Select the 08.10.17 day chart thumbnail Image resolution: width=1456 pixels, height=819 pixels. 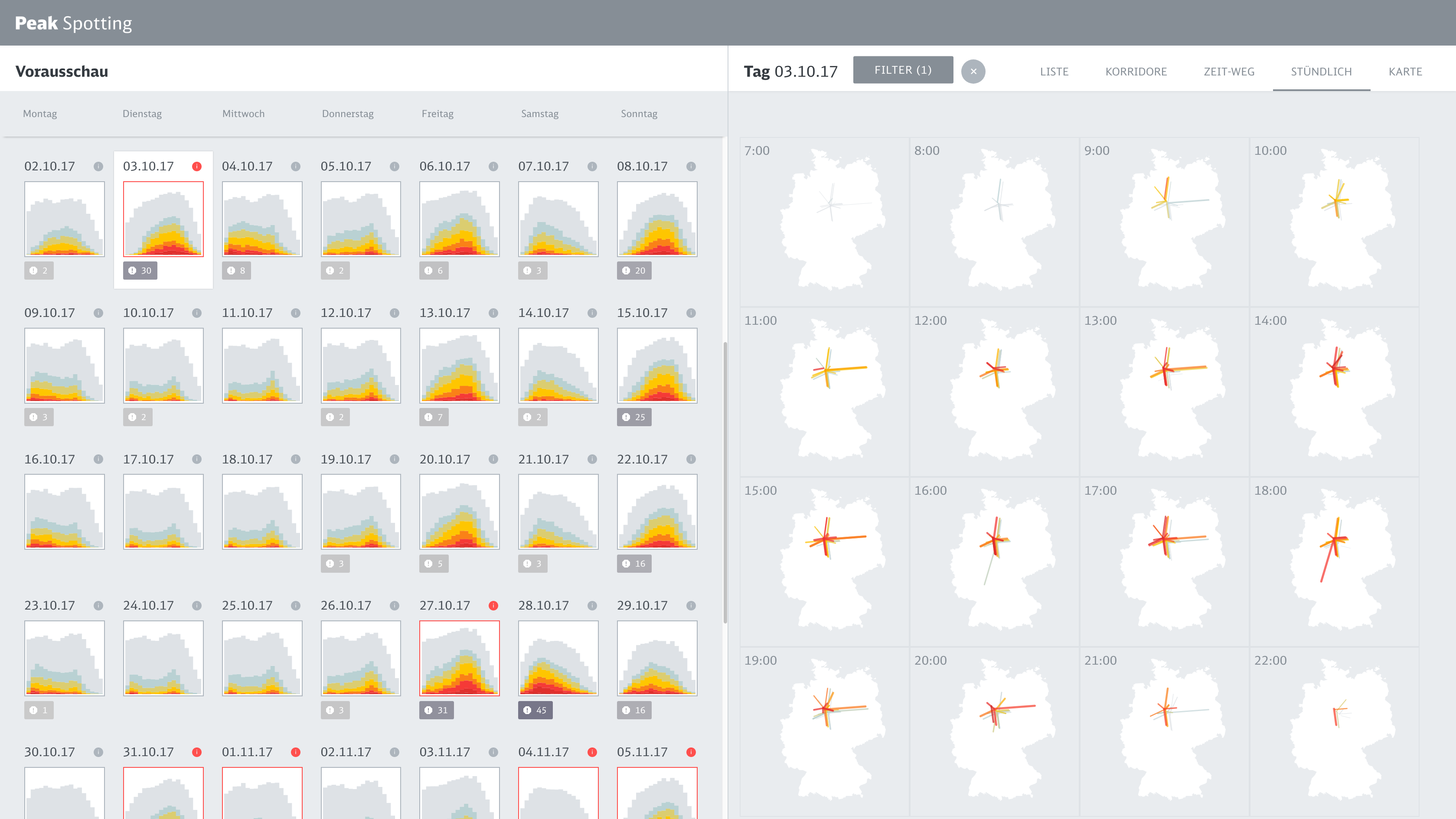coord(657,219)
